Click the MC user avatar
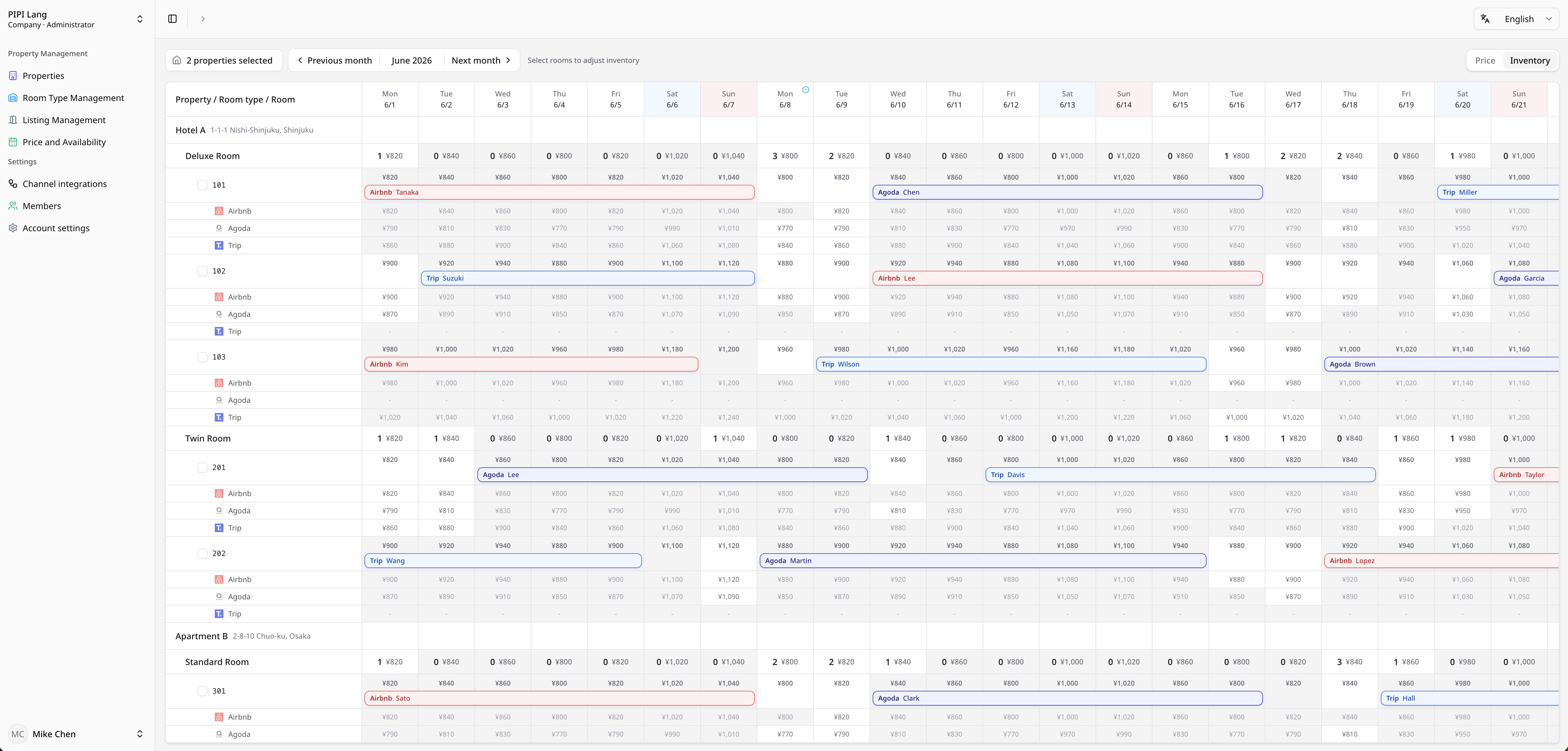 tap(18, 734)
